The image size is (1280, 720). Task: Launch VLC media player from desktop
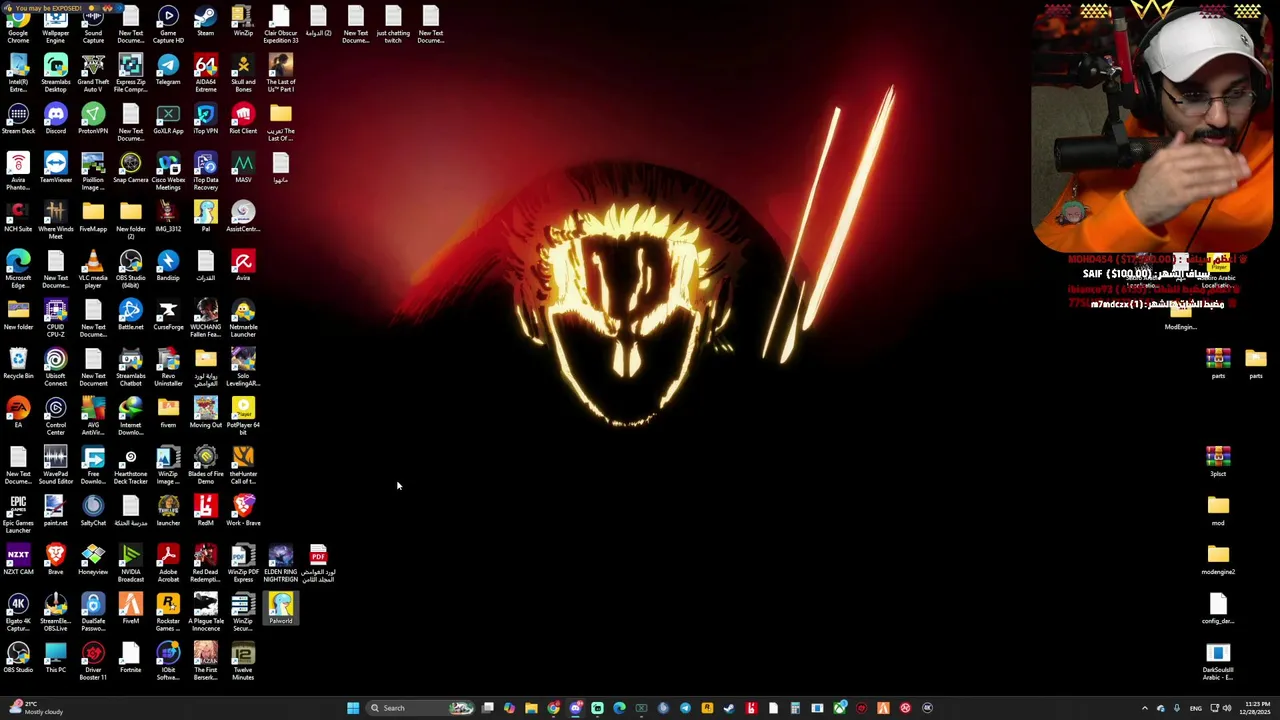tap(93, 270)
